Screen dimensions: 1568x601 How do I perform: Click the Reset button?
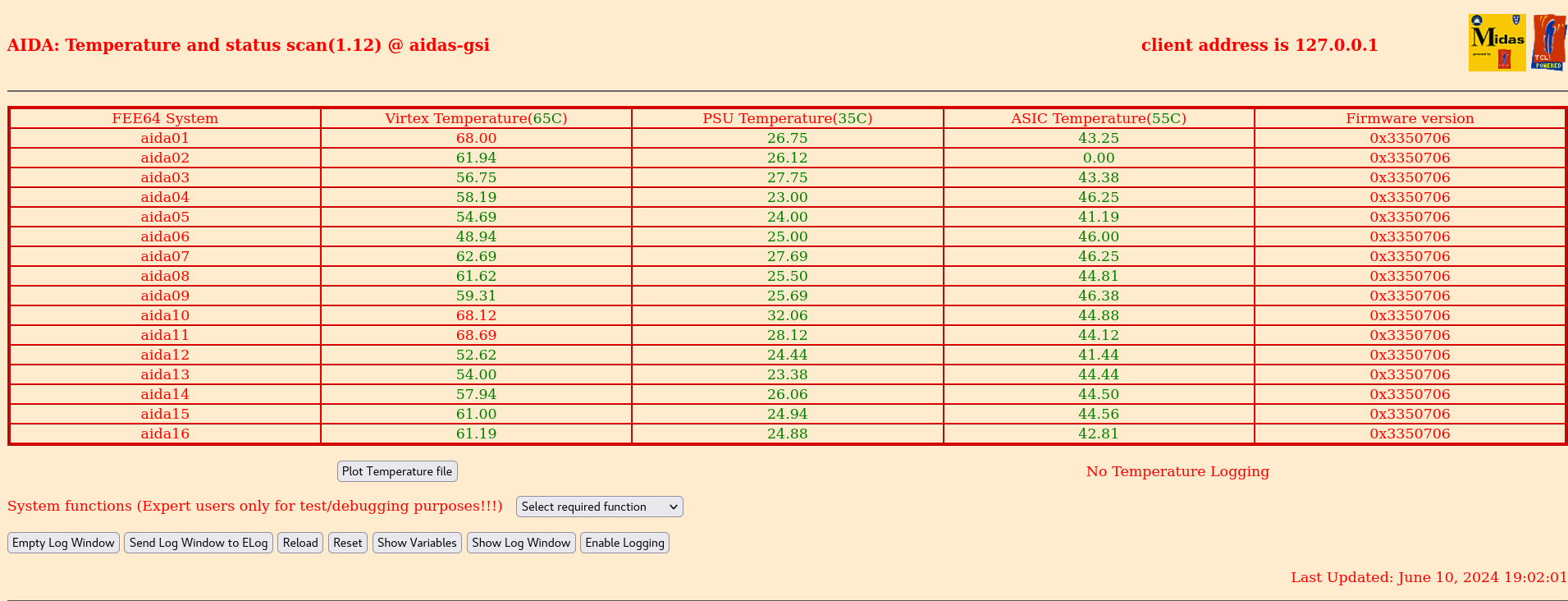348,543
